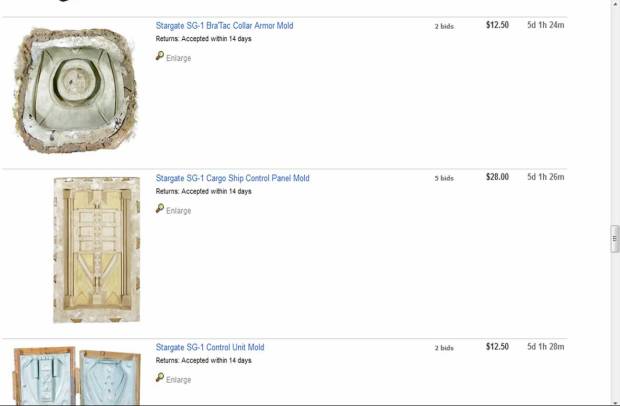Open the Stargate SG-1 Bra'Tac Collar Armor Mold listing

pos(224,25)
